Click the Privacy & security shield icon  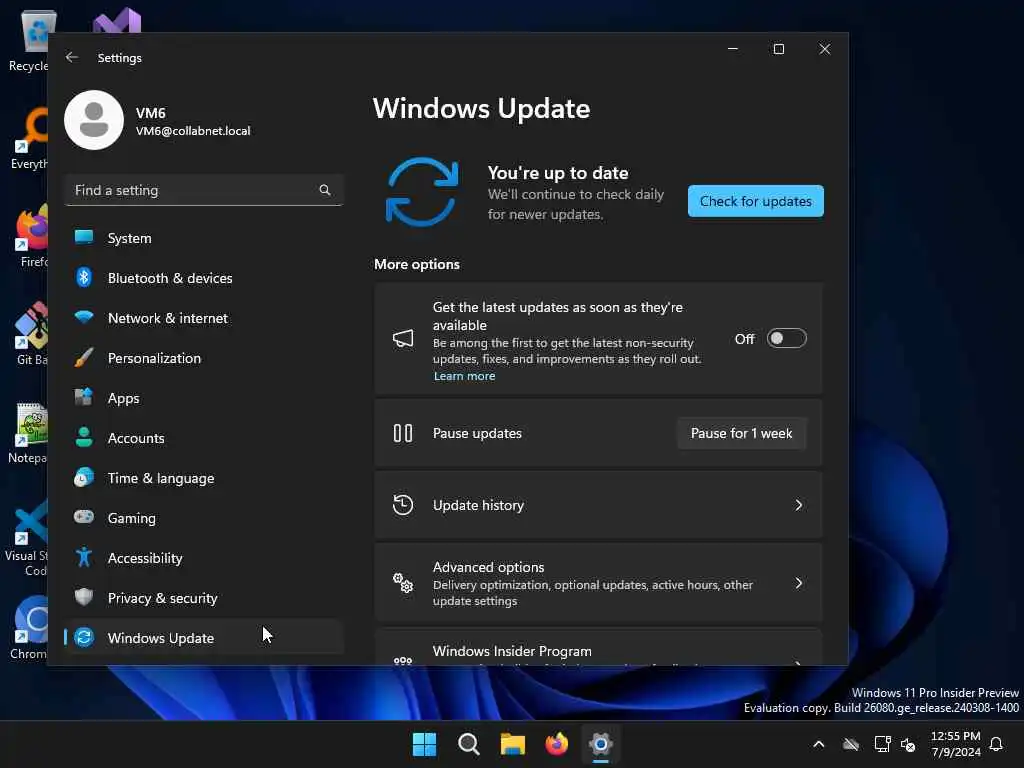tap(84, 598)
